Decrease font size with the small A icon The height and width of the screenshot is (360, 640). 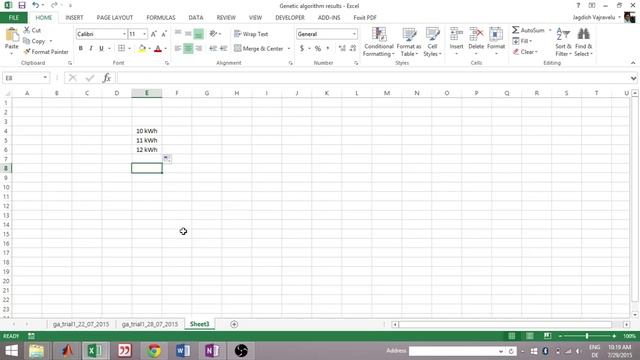164,34
